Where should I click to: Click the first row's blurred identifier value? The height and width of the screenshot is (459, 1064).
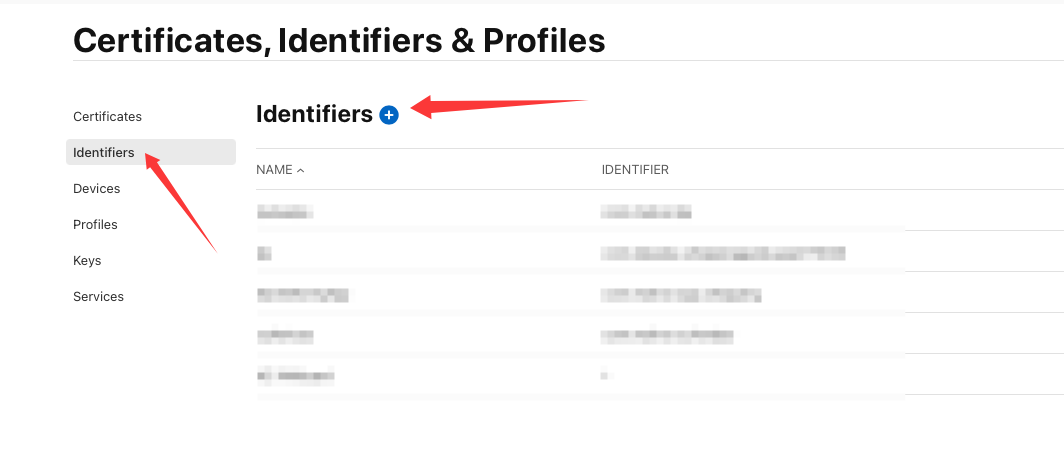click(646, 211)
